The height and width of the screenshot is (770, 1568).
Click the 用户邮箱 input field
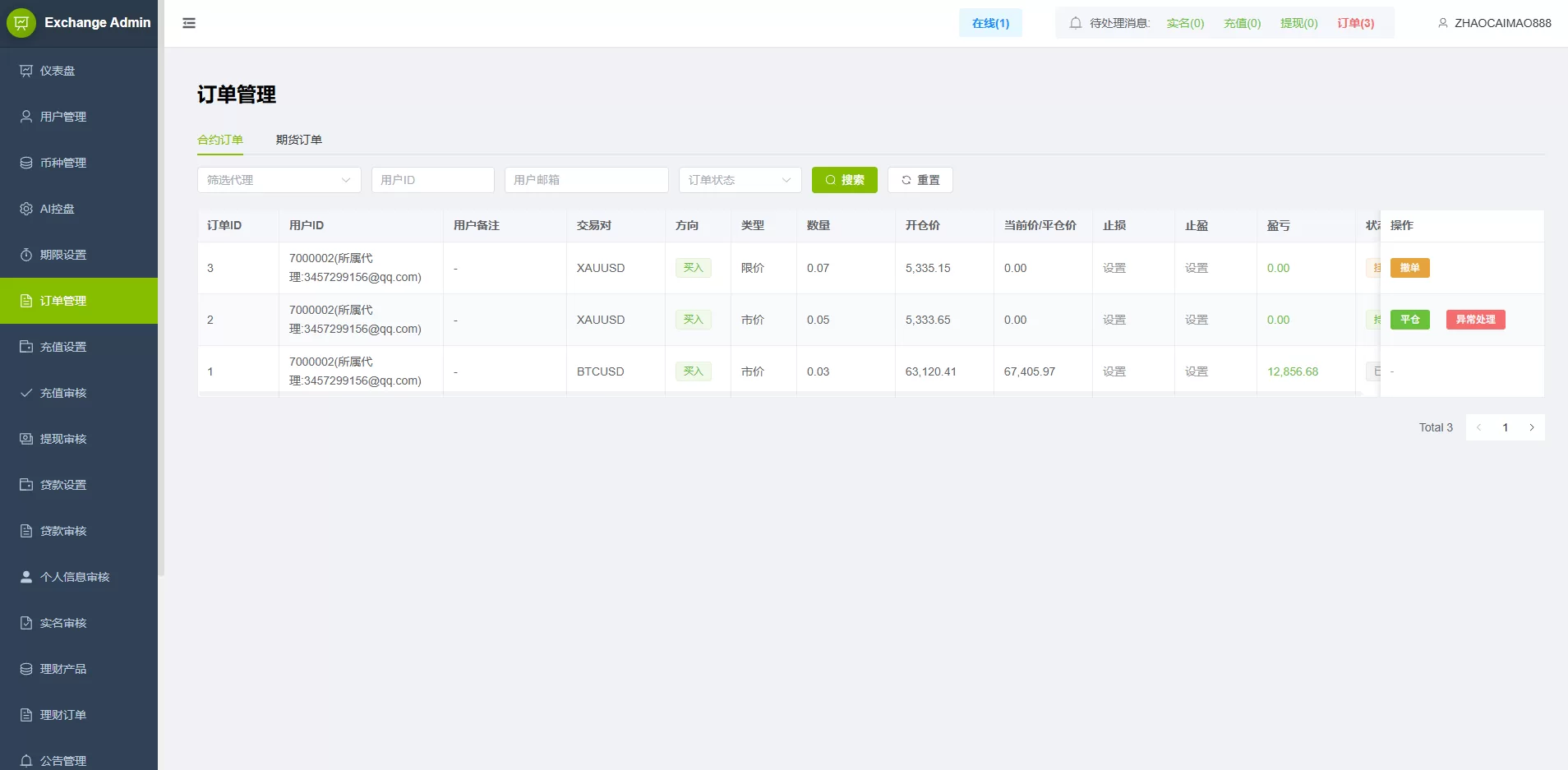[586, 180]
